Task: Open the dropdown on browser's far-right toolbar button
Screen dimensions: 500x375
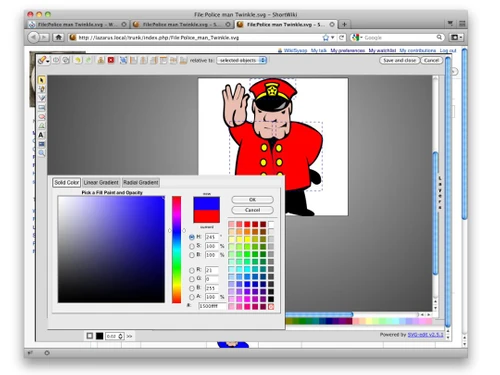Action: click(x=461, y=37)
